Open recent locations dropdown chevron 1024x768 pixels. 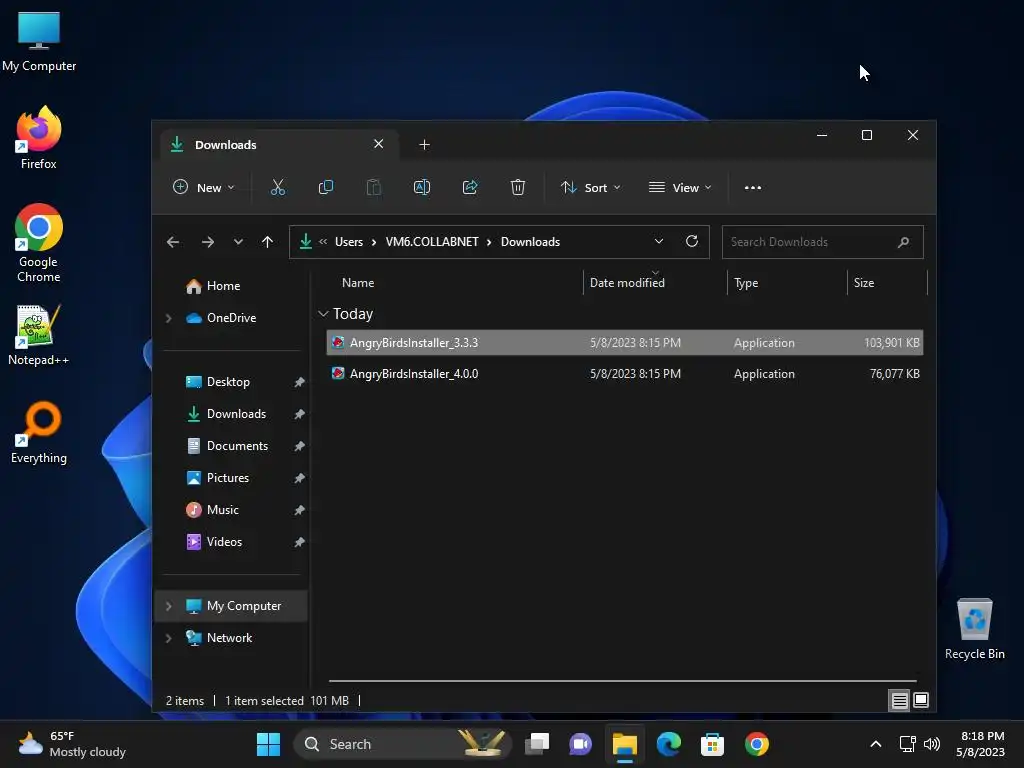(238, 242)
